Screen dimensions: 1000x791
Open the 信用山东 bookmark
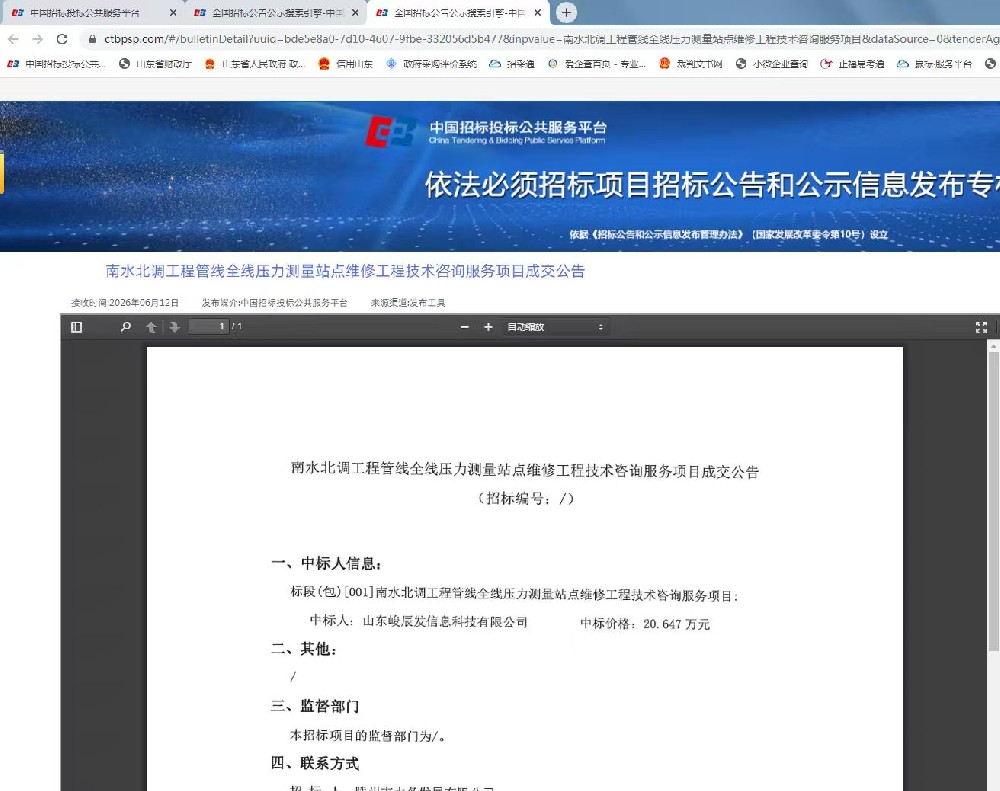coord(346,64)
